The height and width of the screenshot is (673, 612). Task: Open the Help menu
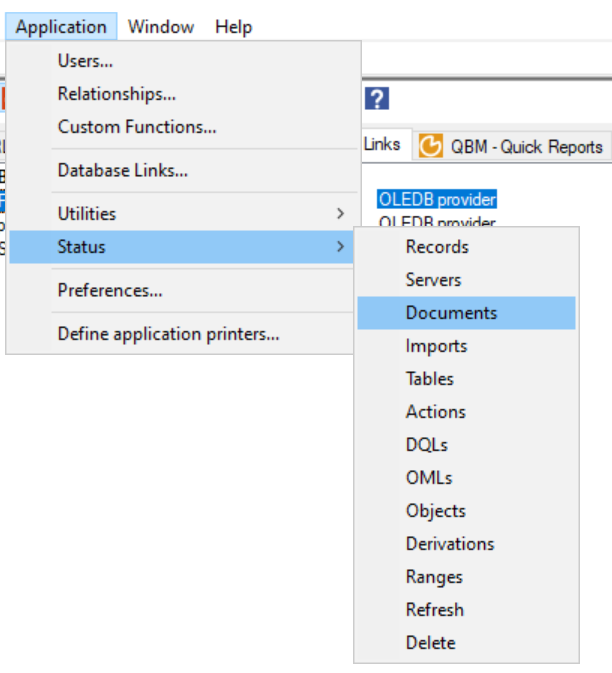click(233, 27)
